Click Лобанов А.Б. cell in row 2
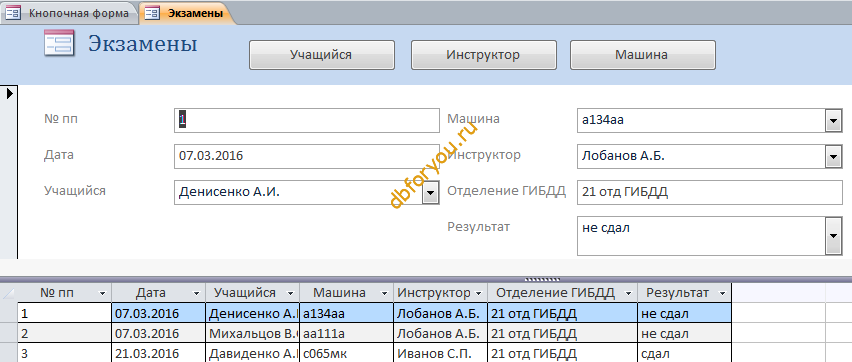 click(x=441, y=333)
